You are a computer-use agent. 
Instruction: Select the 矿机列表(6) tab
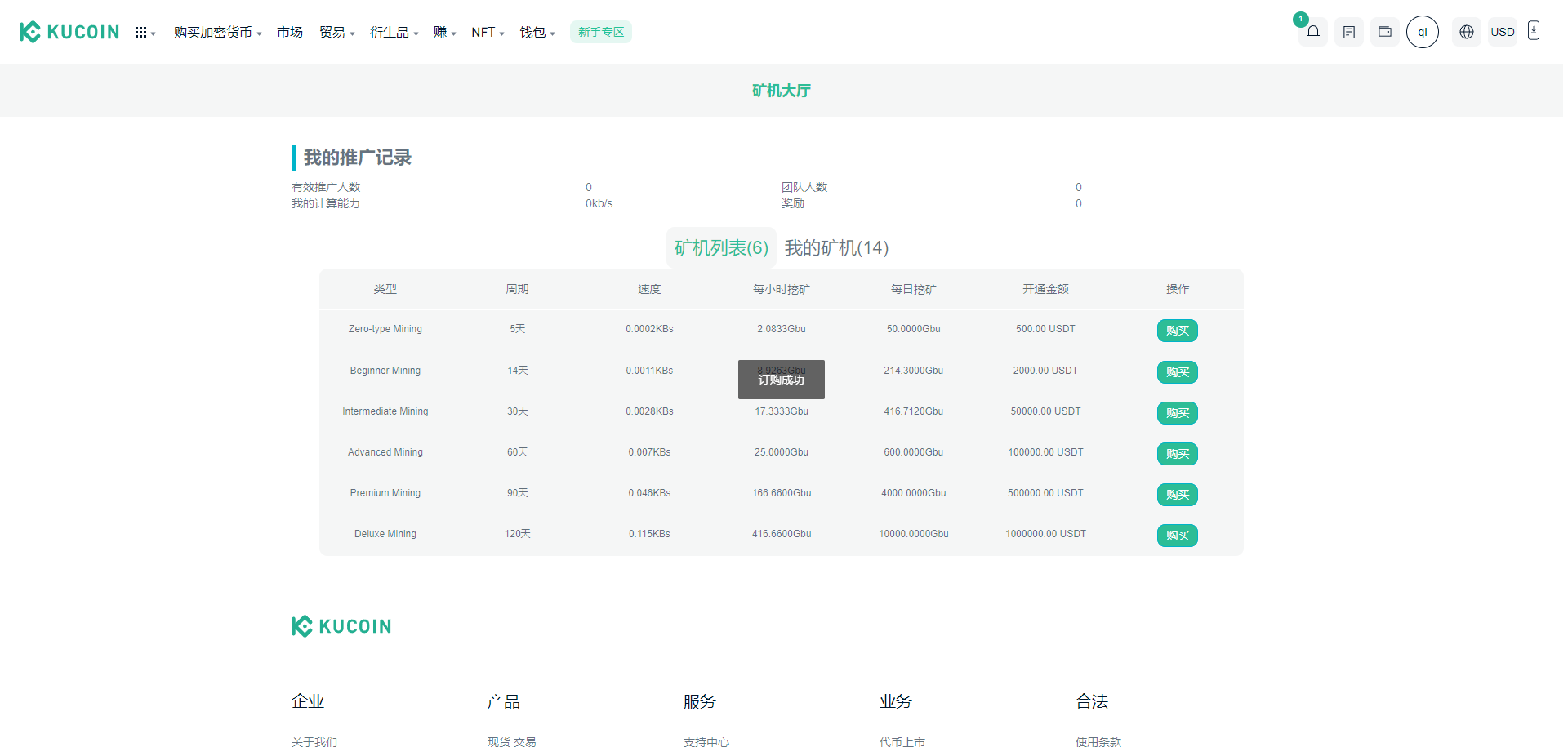click(x=721, y=248)
